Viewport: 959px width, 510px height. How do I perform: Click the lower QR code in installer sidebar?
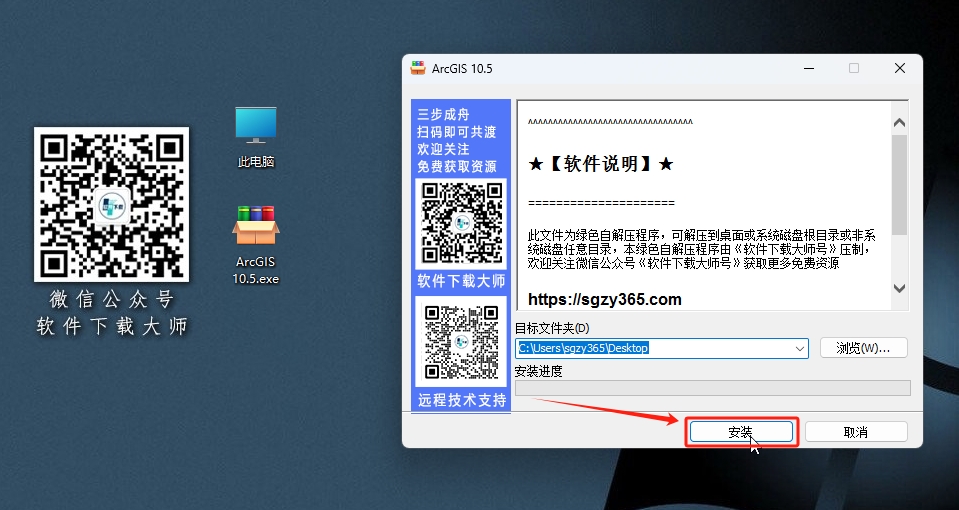click(x=461, y=342)
